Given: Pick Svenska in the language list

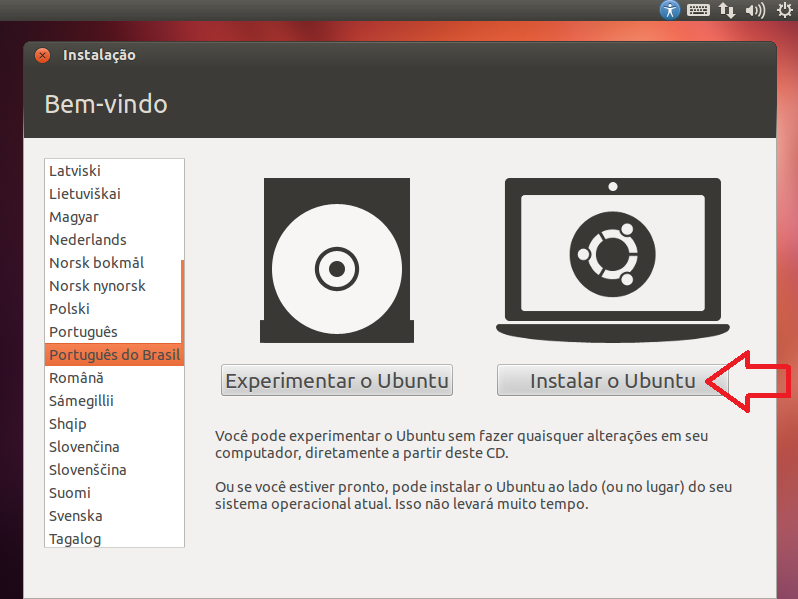Looking at the screenshot, I should tap(114, 516).
